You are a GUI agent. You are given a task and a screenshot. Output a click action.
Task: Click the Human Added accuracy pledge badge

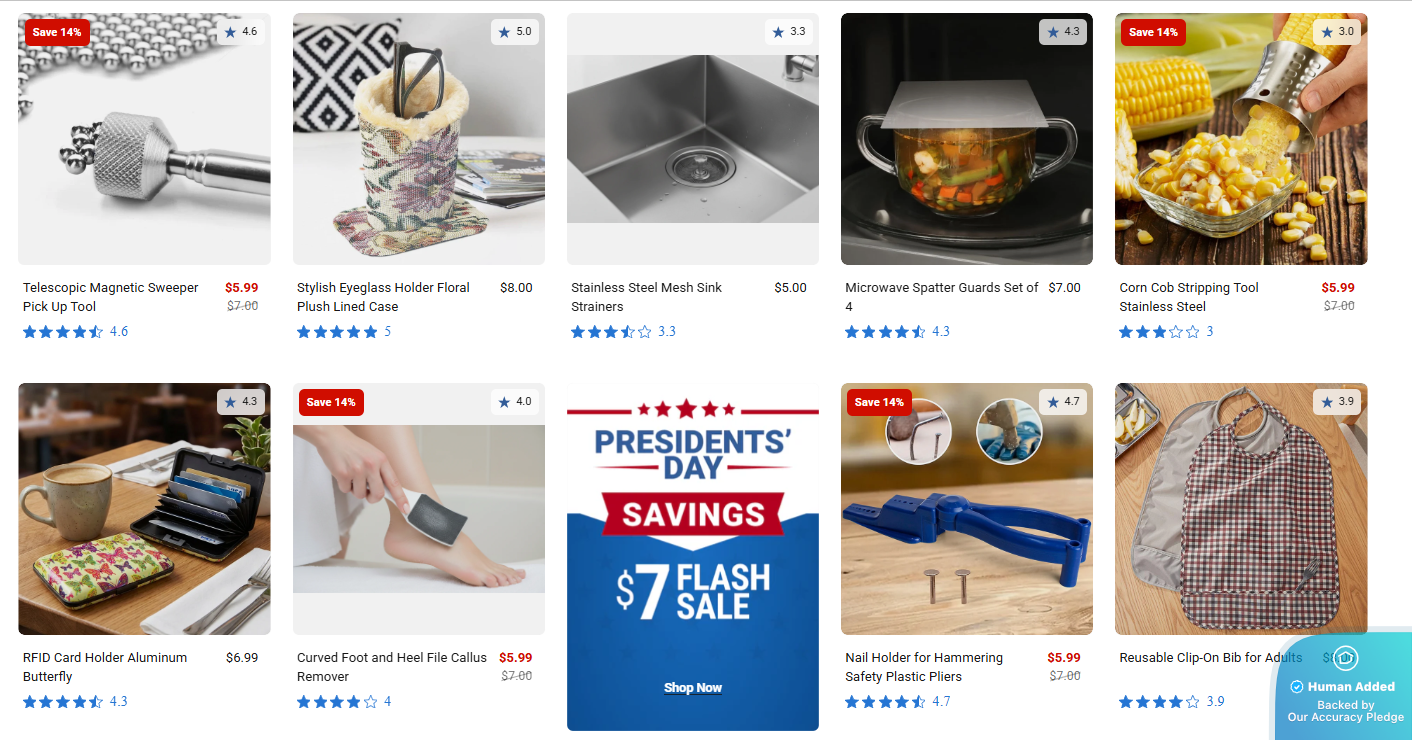click(1344, 687)
